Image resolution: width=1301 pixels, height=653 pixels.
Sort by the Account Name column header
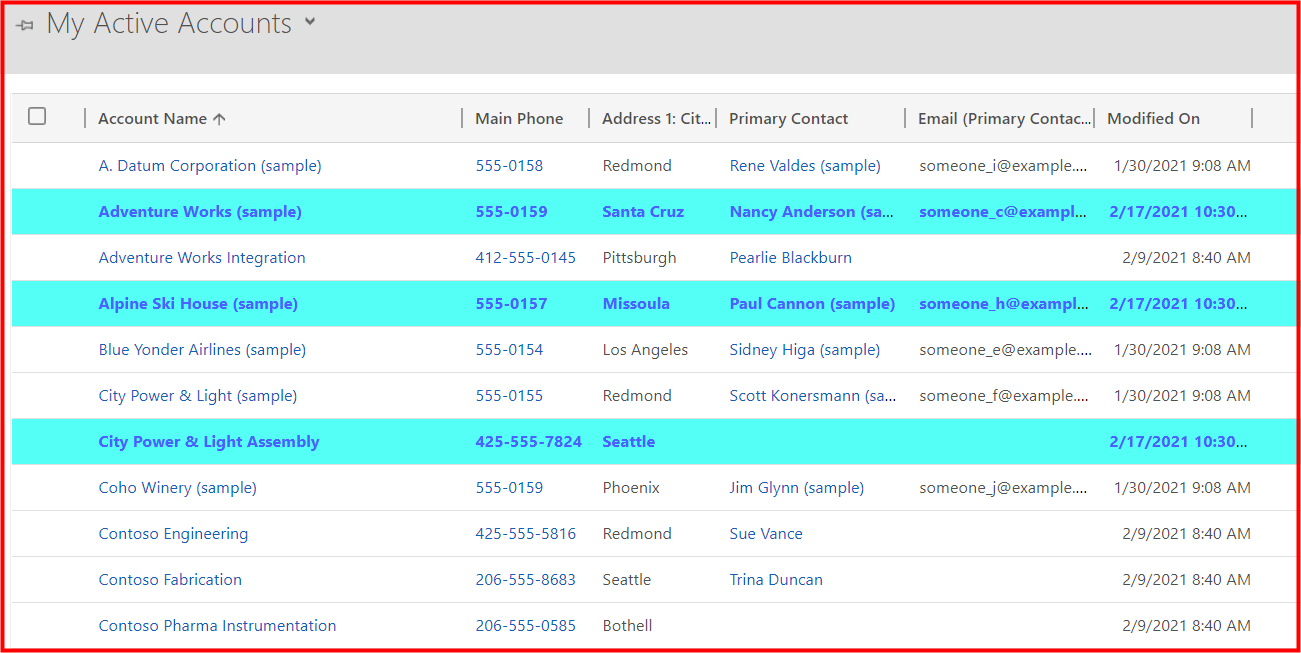click(162, 118)
